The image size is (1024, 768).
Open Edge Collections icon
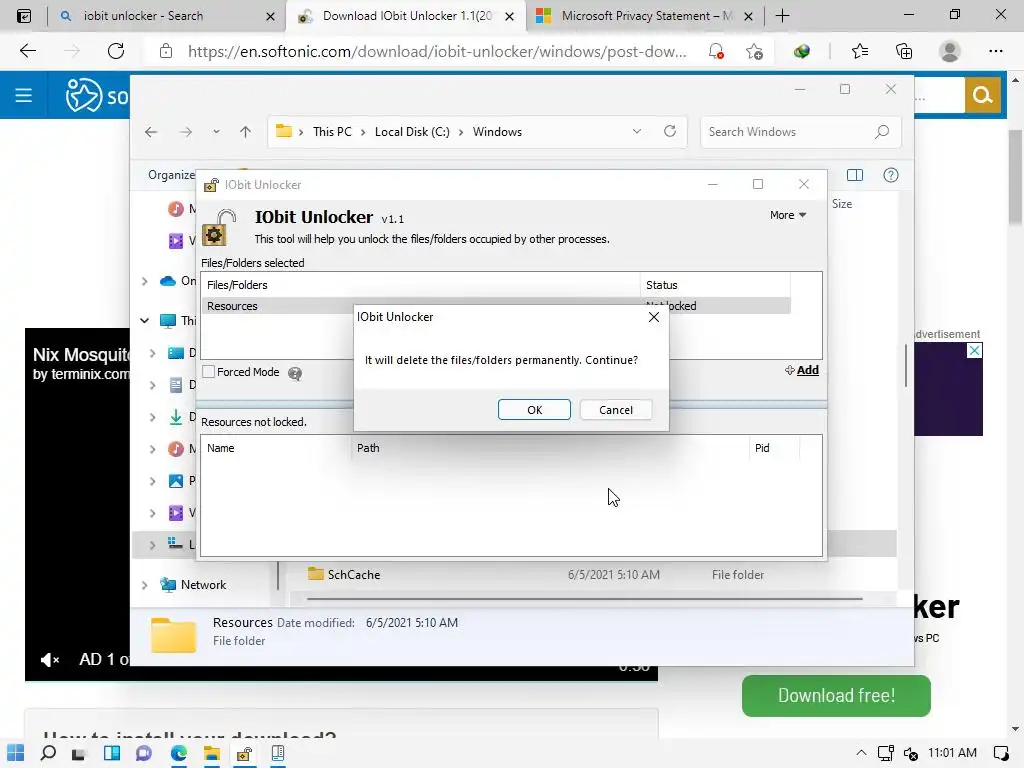(904, 51)
